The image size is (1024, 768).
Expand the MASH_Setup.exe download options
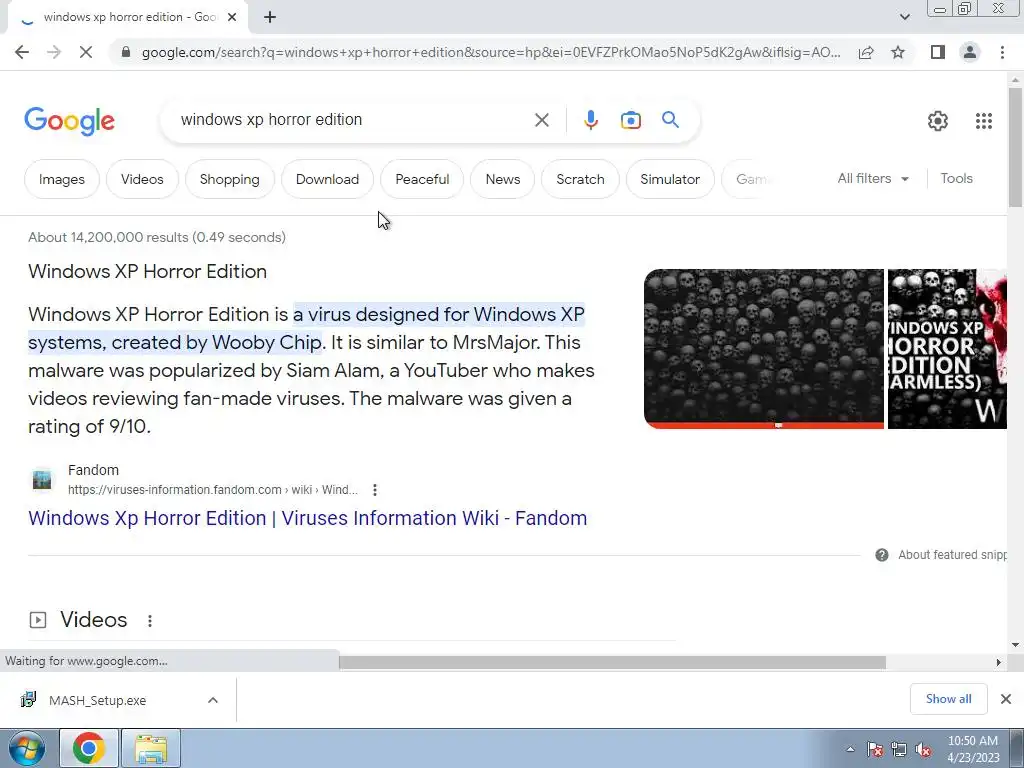point(213,700)
